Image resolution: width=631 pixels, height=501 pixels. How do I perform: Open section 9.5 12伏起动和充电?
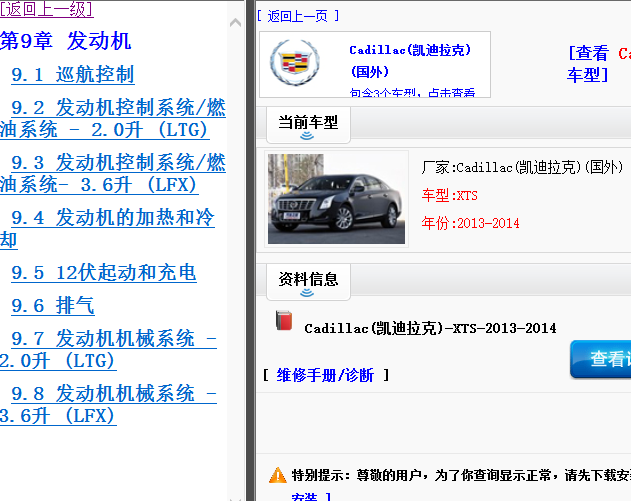pyautogui.click(x=104, y=273)
